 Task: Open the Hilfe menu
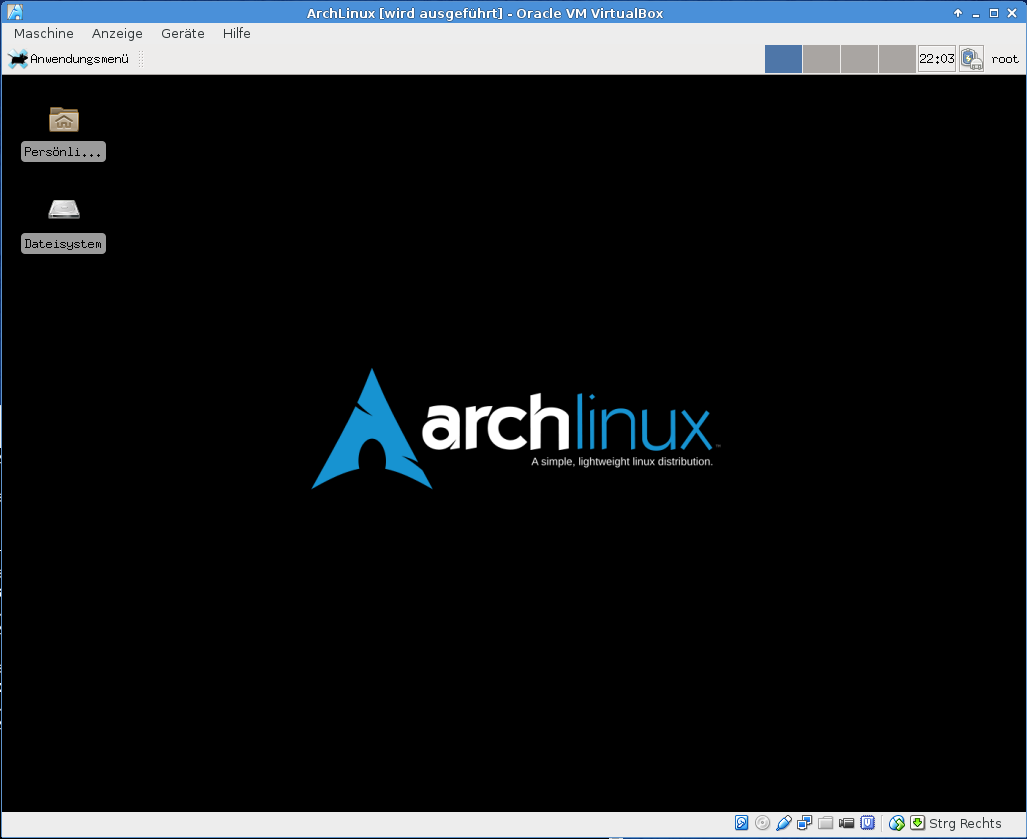click(237, 33)
